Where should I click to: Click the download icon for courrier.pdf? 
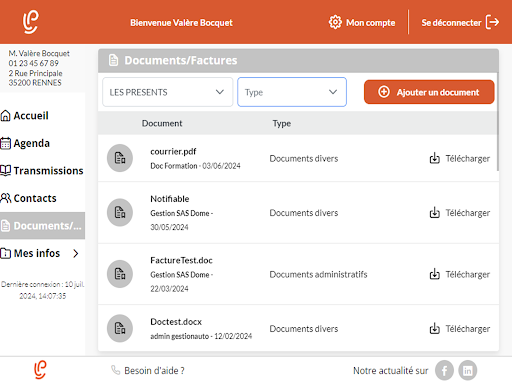pyautogui.click(x=434, y=158)
